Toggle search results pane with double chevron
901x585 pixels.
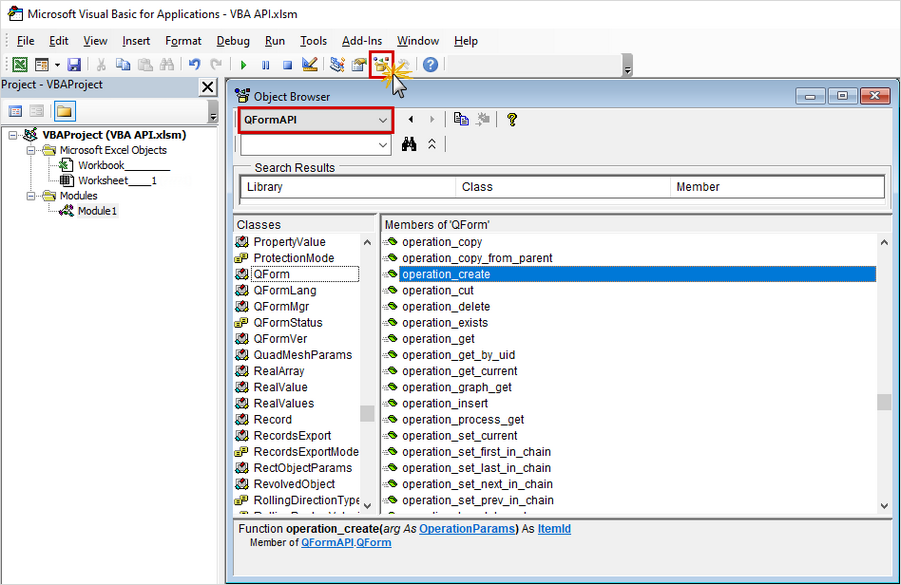(x=432, y=144)
